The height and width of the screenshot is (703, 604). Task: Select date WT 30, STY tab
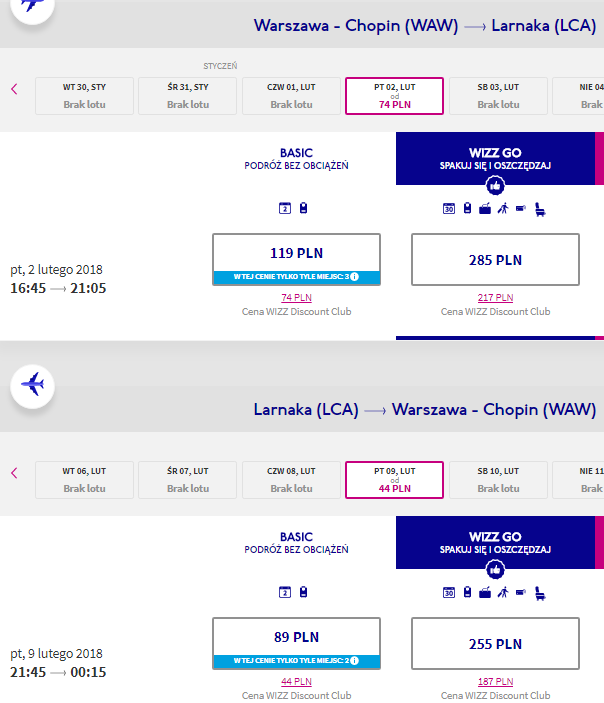coord(84,96)
